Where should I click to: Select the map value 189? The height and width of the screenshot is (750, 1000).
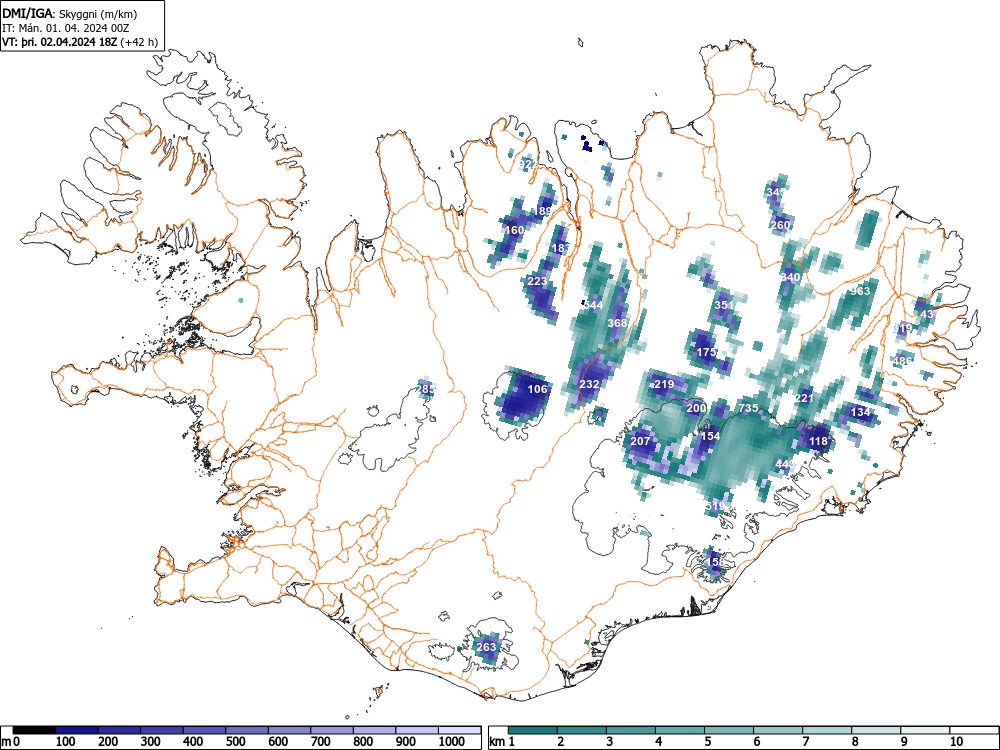pyautogui.click(x=543, y=211)
